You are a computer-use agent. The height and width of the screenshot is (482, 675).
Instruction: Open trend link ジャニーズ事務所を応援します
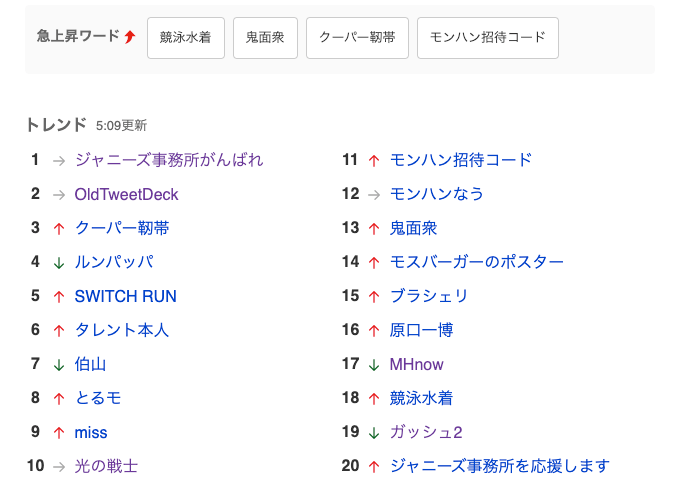(500, 466)
